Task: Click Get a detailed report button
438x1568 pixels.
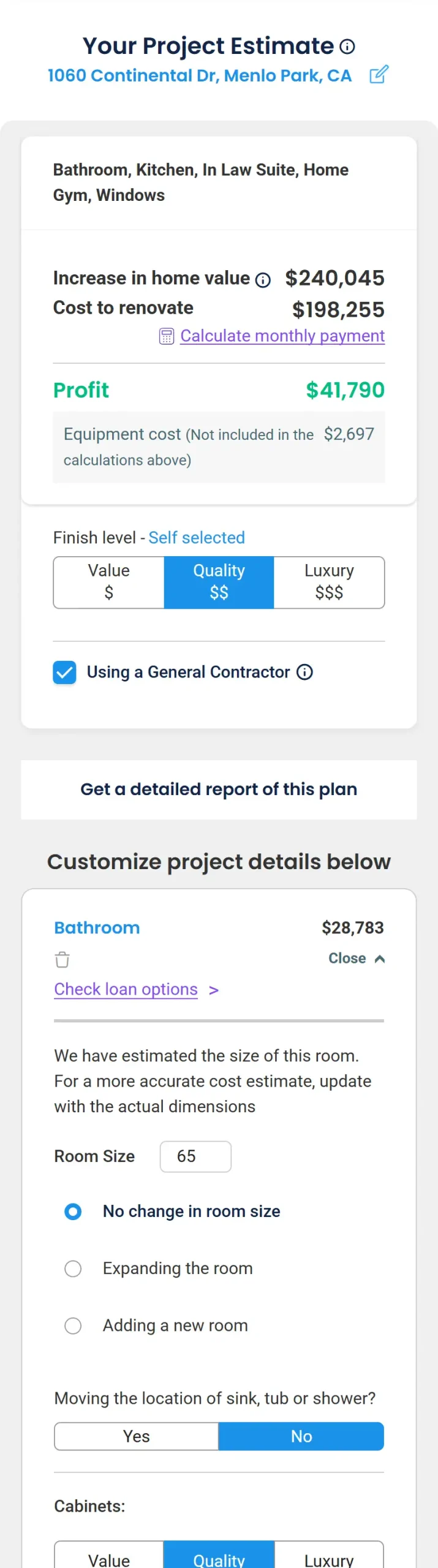Action: [219, 789]
